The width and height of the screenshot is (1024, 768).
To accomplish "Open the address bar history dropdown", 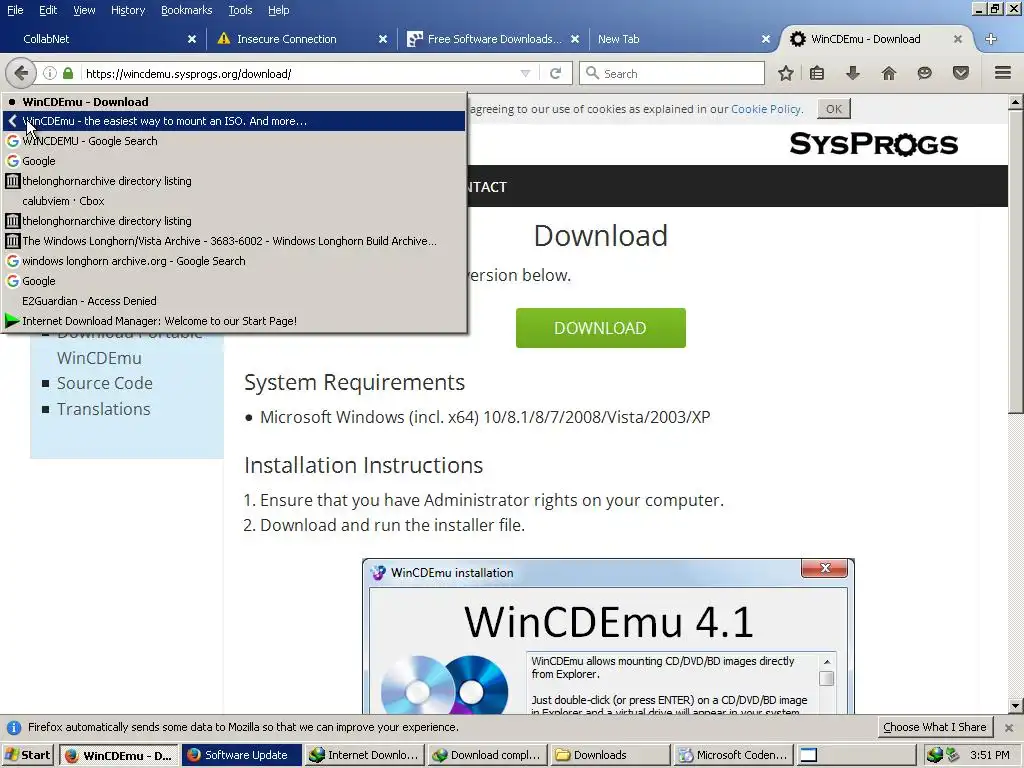I will click(525, 73).
